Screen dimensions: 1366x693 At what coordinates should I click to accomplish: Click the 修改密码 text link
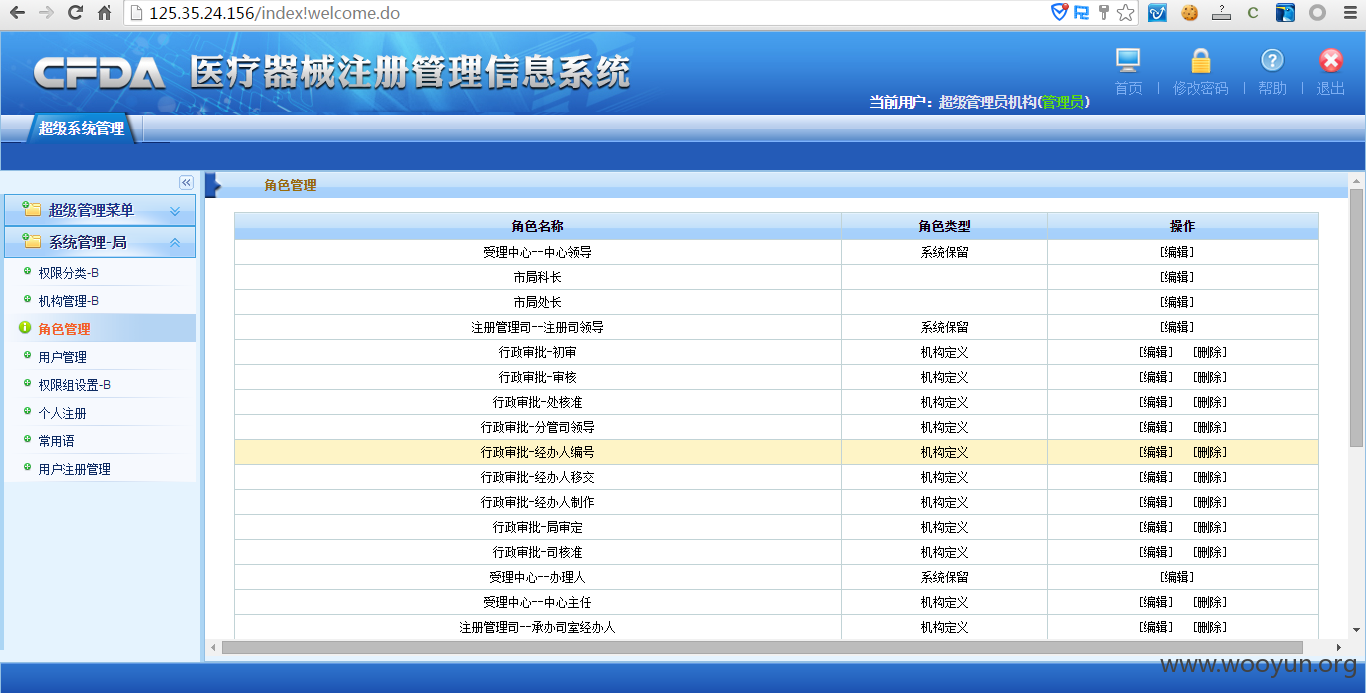click(x=1200, y=88)
